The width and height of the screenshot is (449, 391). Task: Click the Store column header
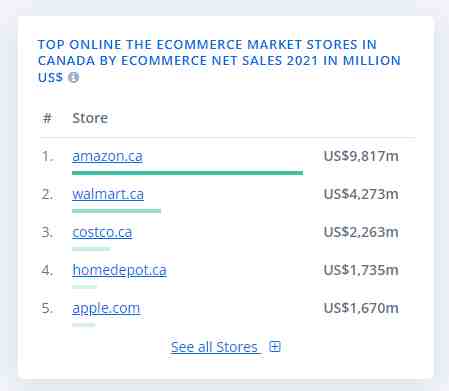pos(90,118)
